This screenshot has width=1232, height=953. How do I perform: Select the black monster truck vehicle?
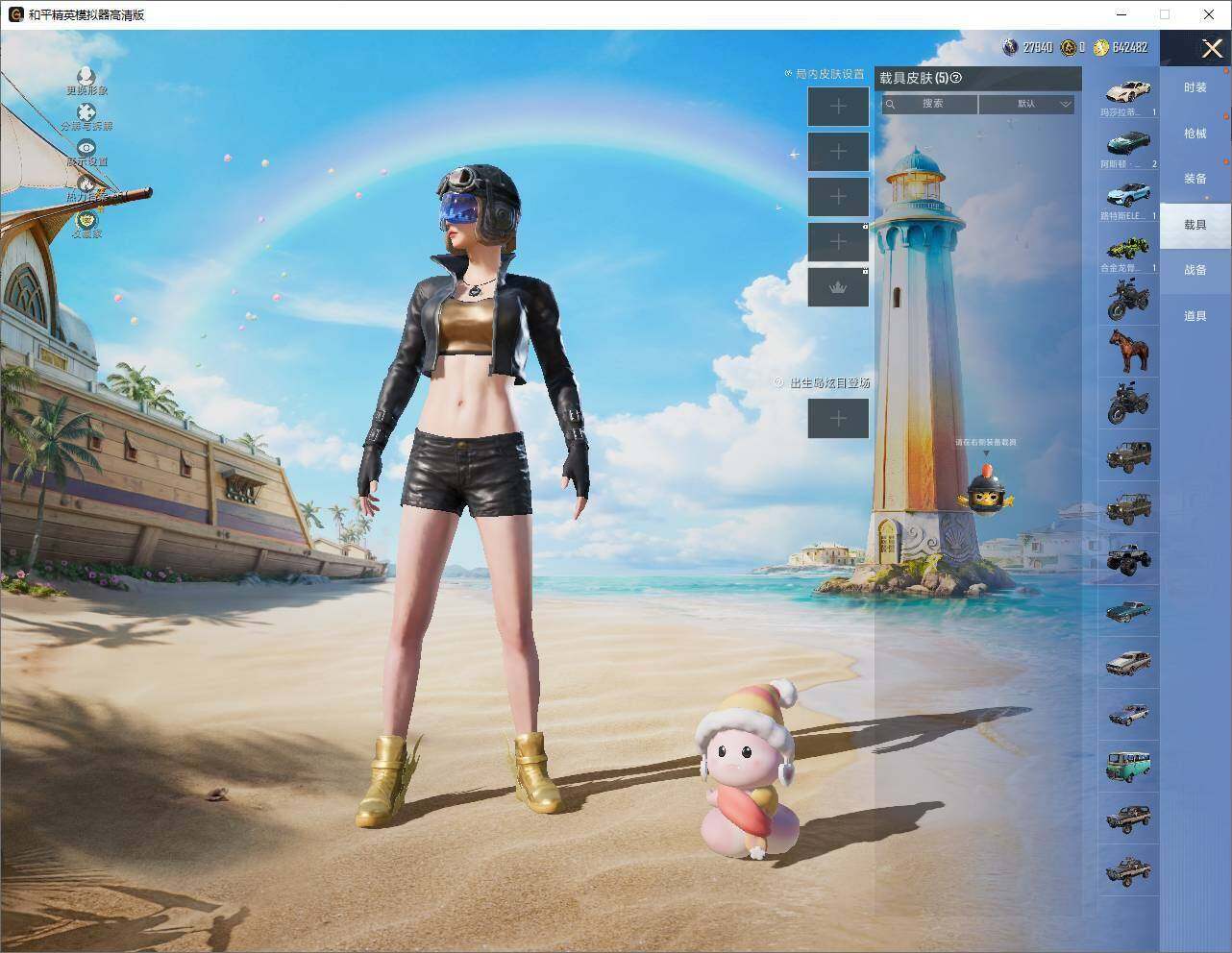tap(1128, 559)
